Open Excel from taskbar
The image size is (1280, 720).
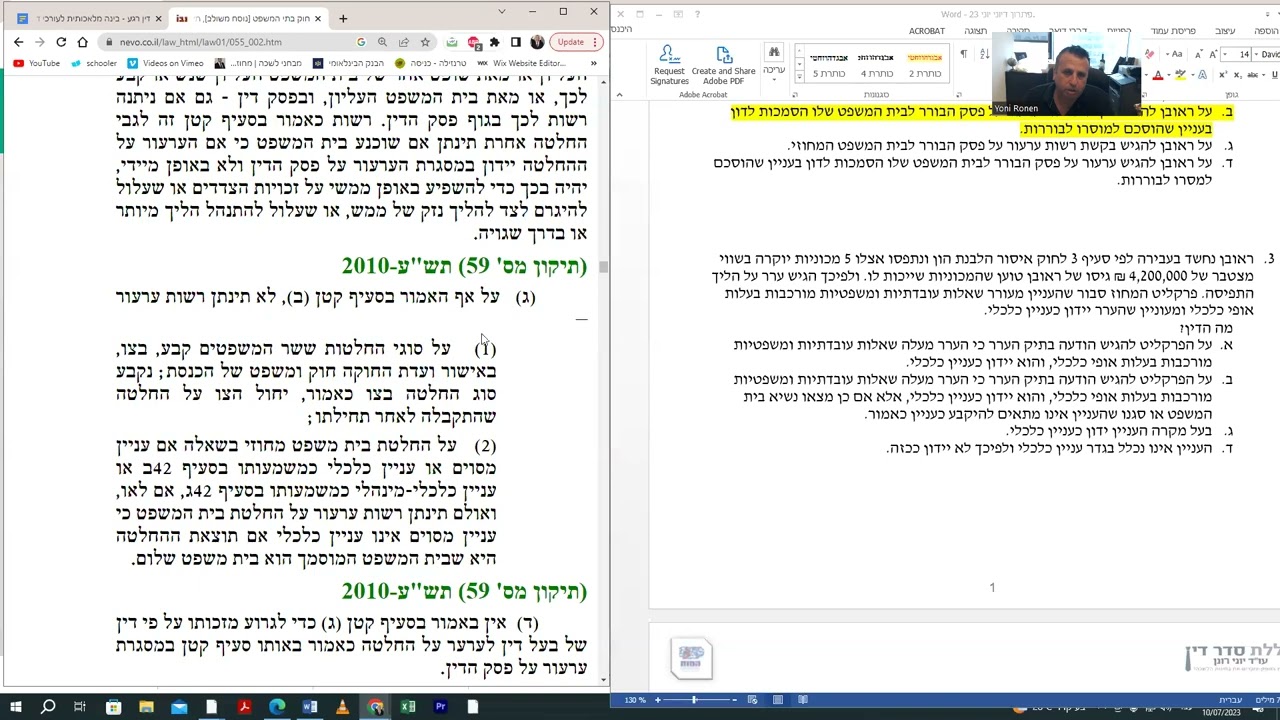pyautogui.click(x=408, y=707)
